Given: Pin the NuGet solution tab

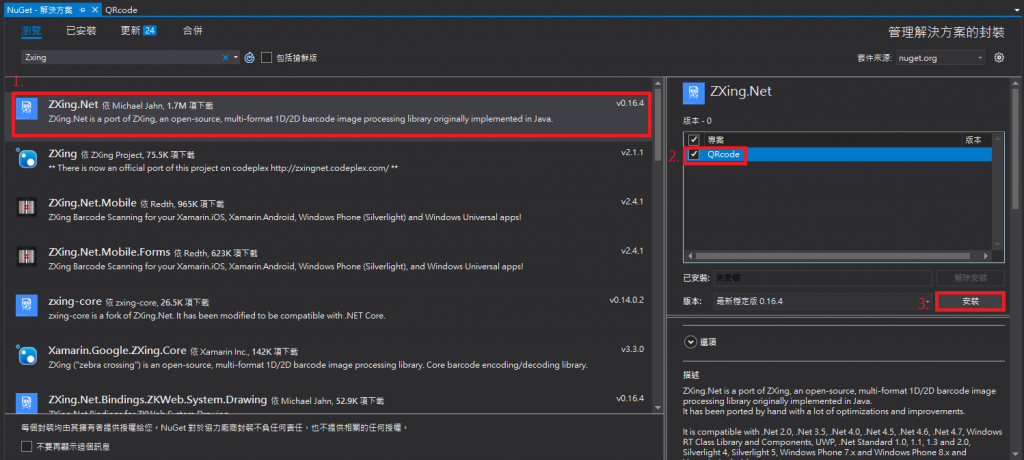Looking at the screenshot, I should coord(83,10).
